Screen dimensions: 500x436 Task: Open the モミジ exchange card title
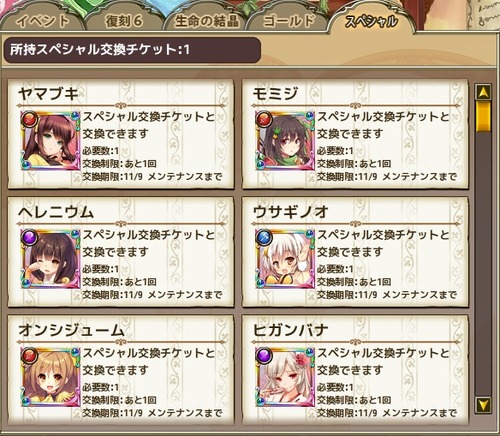click(x=275, y=94)
